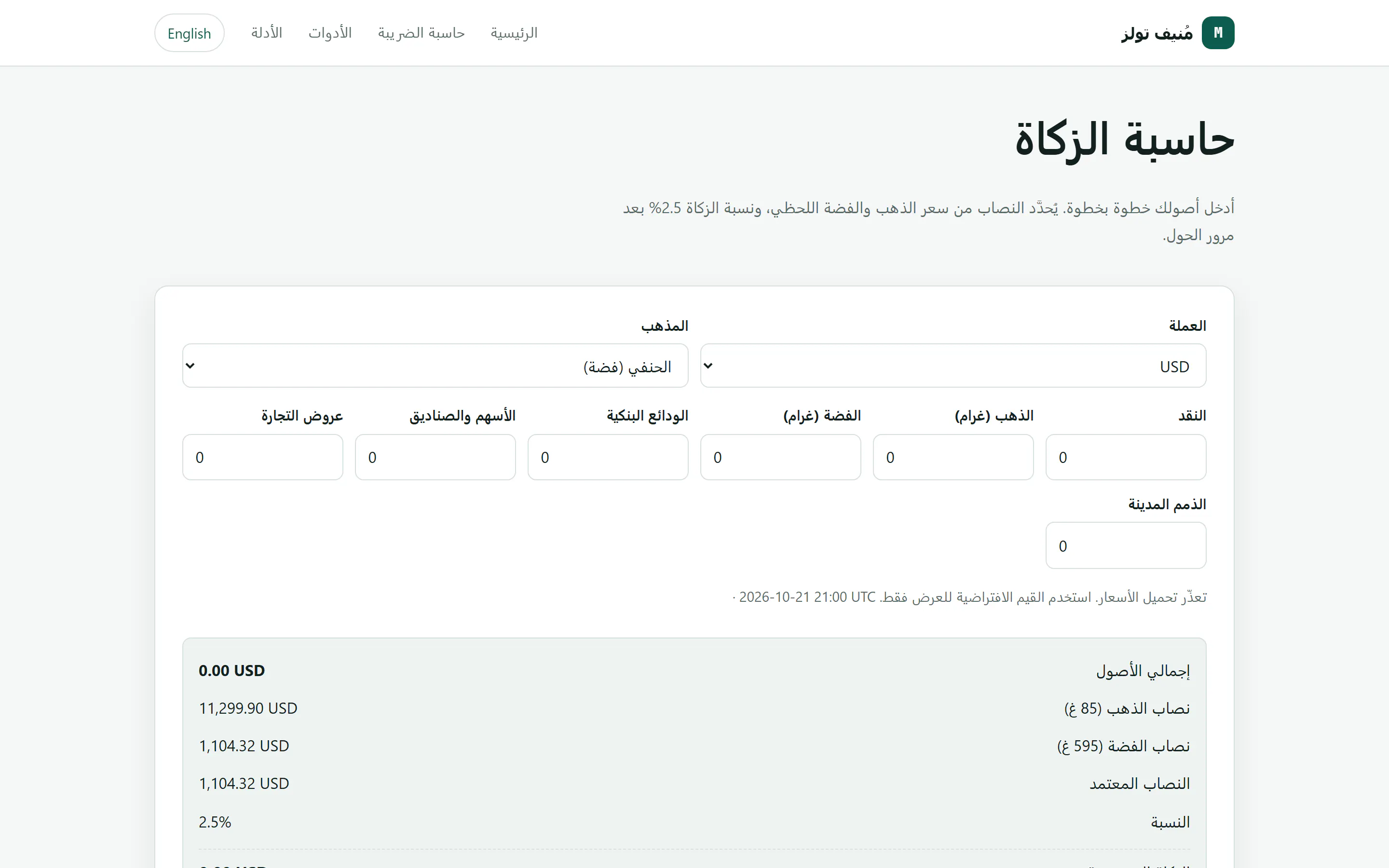This screenshot has width=1389, height=868.
Task: Open the مُنيف تولز brand link
Action: (1178, 33)
